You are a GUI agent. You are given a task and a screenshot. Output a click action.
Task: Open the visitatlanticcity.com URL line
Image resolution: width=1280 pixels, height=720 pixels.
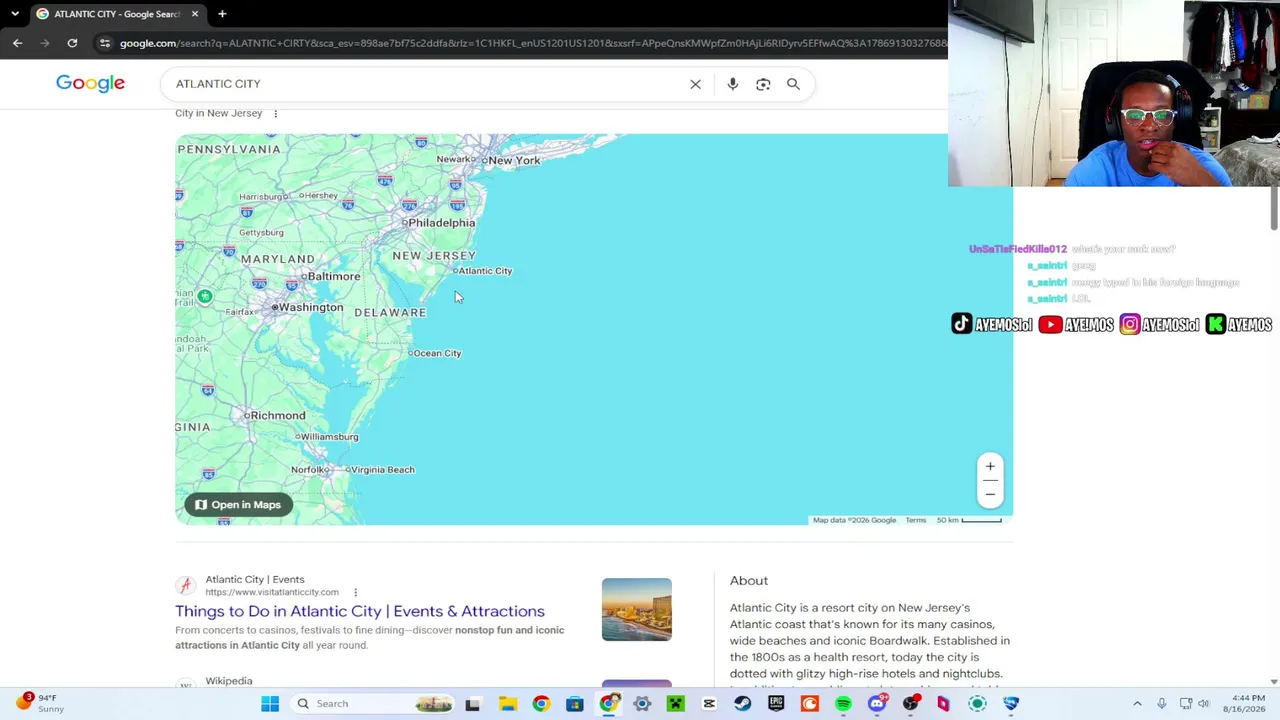(272, 592)
